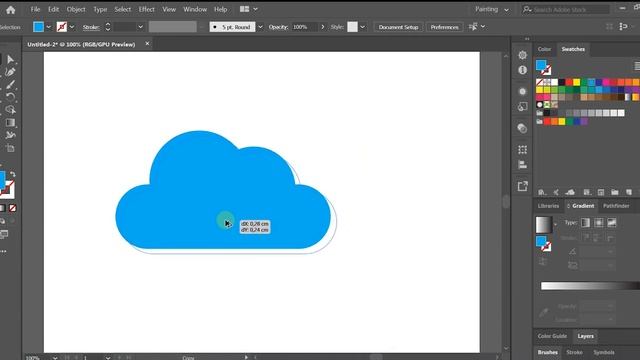Open zoom level dropdown at 100%

tap(55, 358)
